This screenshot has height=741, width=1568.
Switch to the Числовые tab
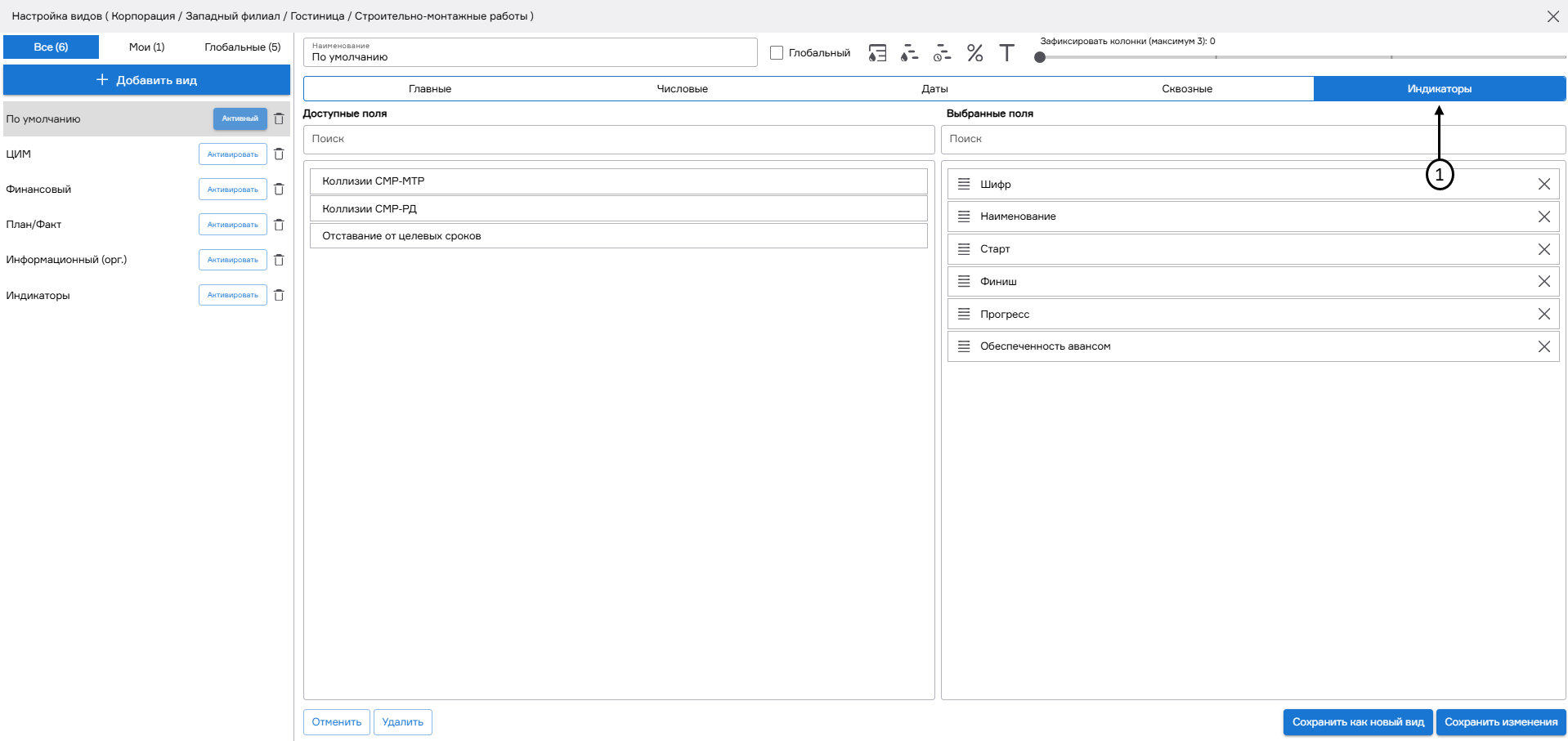(682, 89)
